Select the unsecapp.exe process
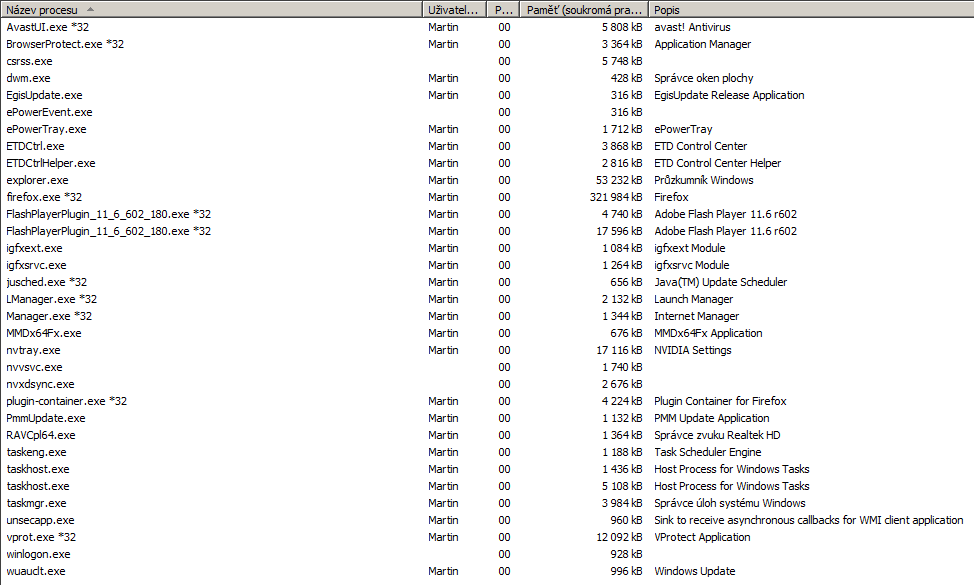The height and width of the screenshot is (585, 974). click(x=40, y=520)
